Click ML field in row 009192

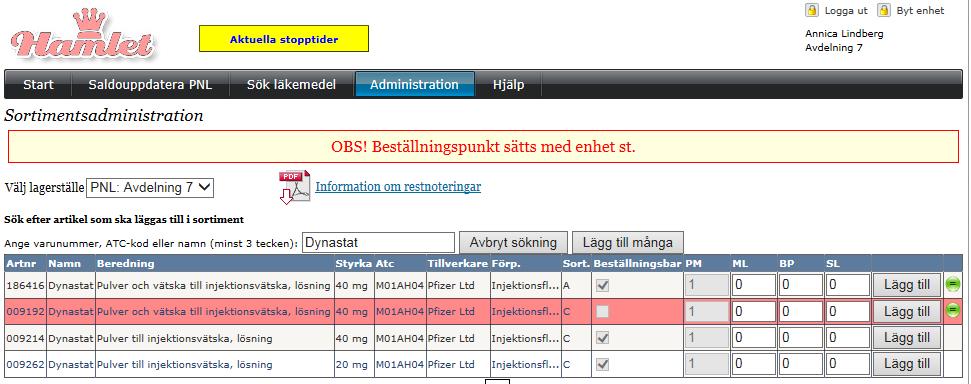coord(754,312)
